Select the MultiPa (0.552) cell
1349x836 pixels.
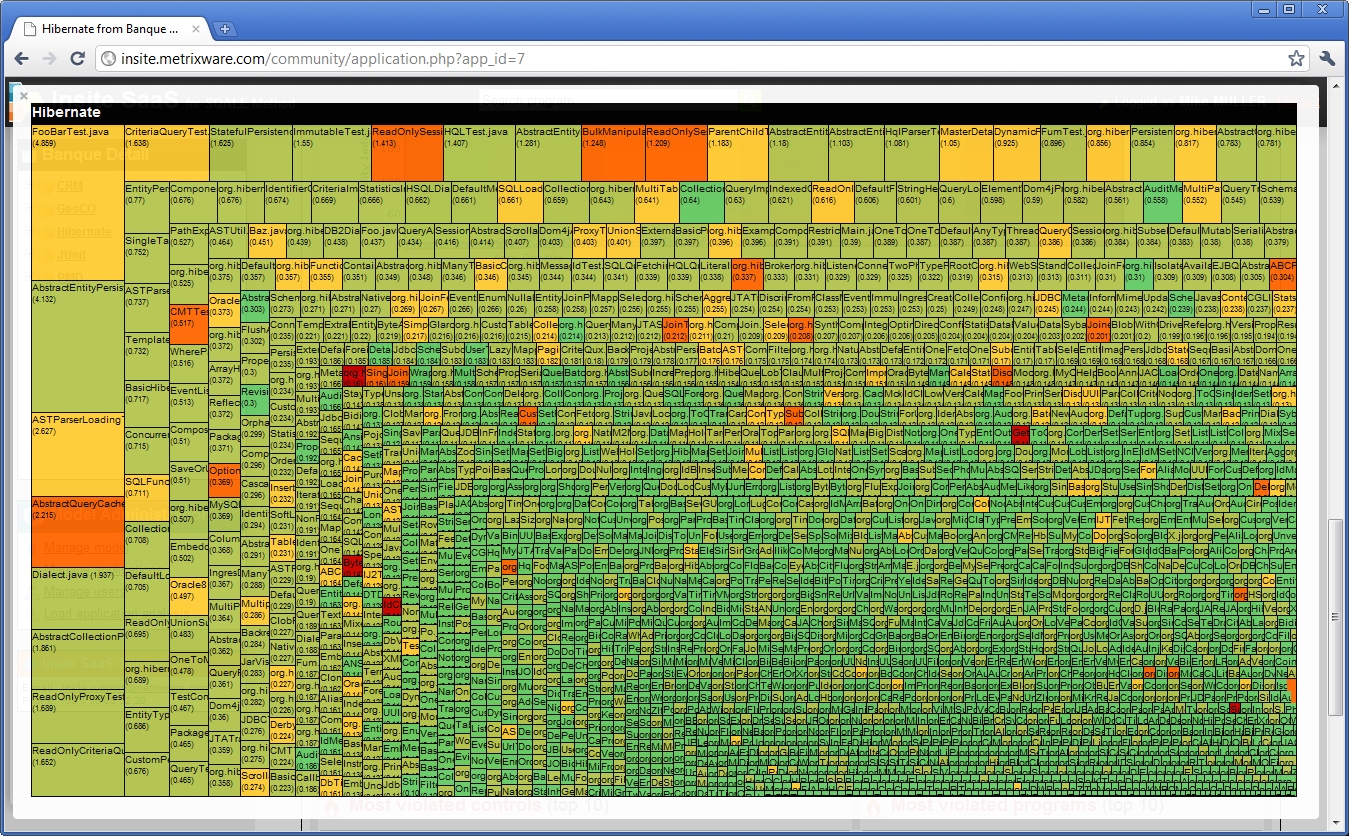pyautogui.click(x=1201, y=202)
